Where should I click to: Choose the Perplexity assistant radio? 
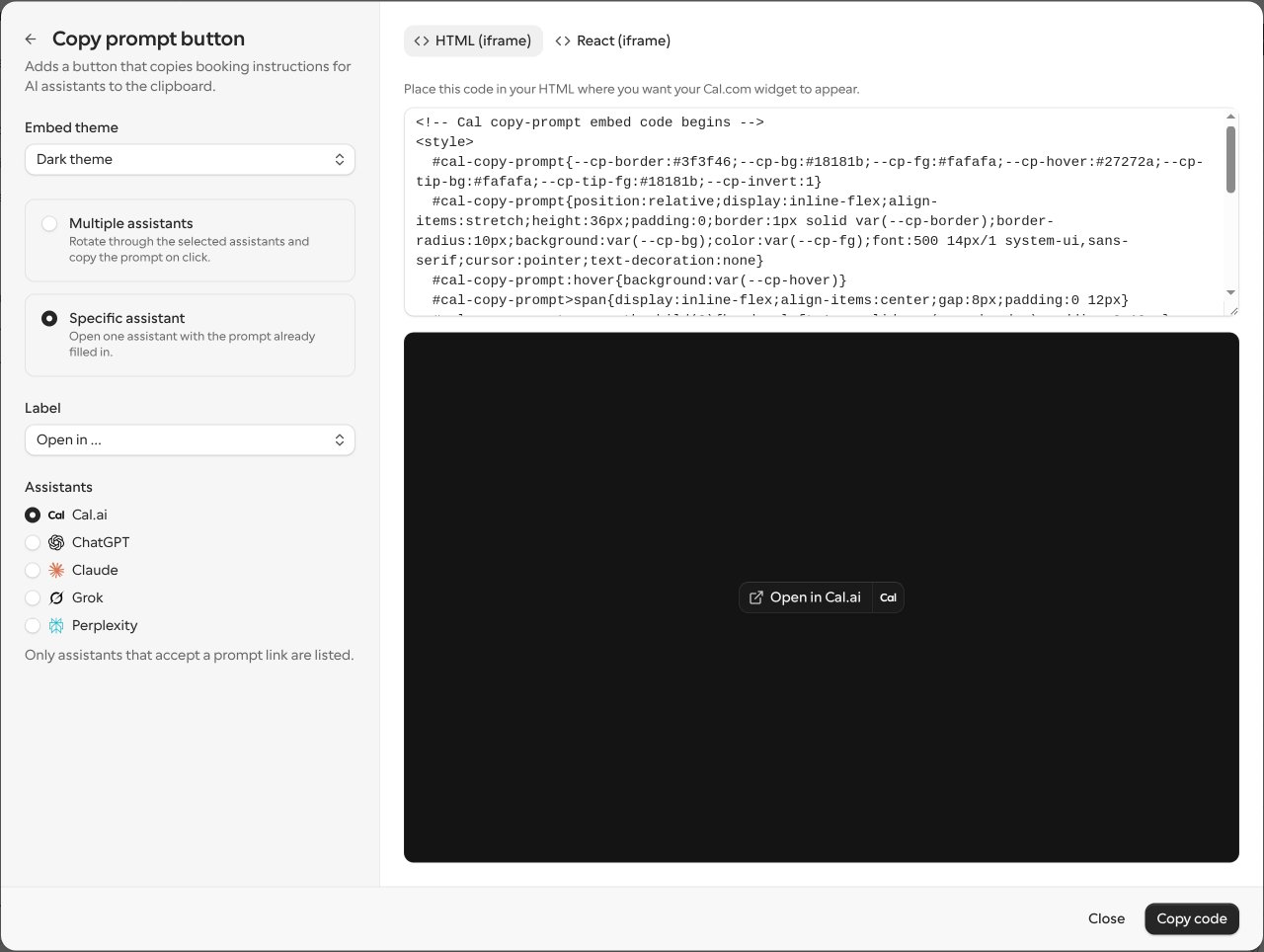tap(33, 625)
